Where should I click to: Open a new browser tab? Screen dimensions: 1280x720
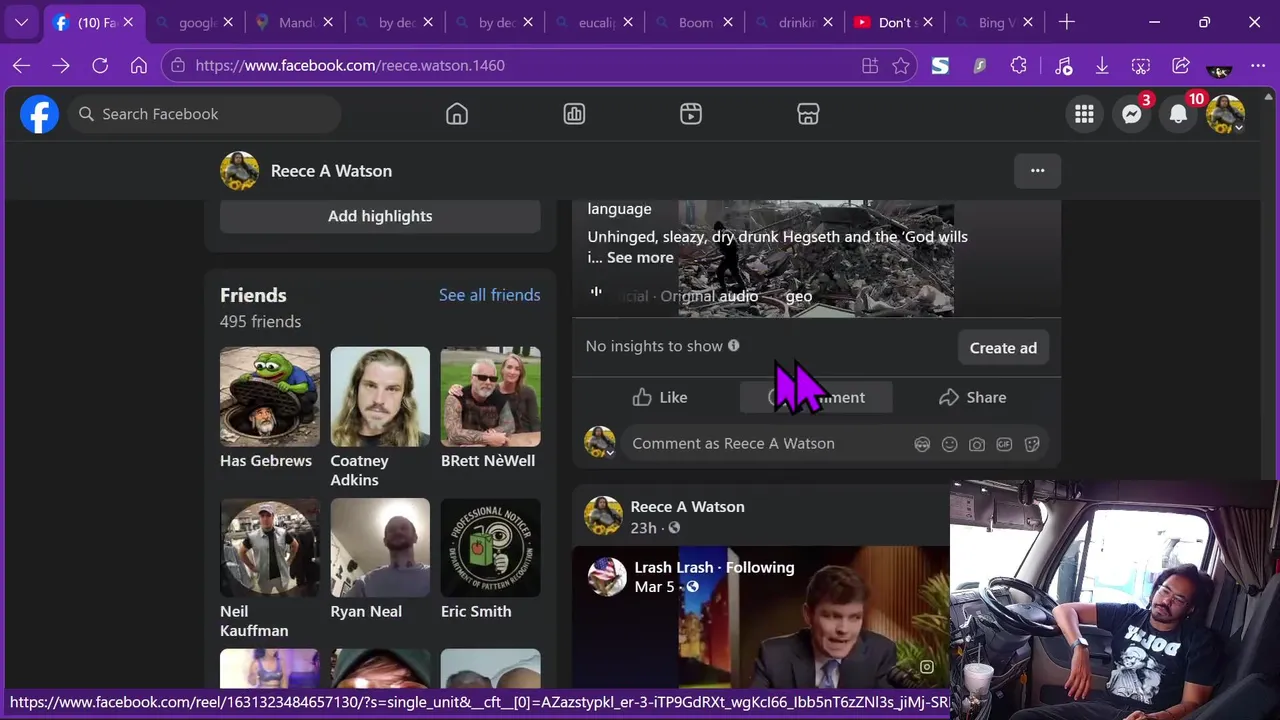(1067, 22)
